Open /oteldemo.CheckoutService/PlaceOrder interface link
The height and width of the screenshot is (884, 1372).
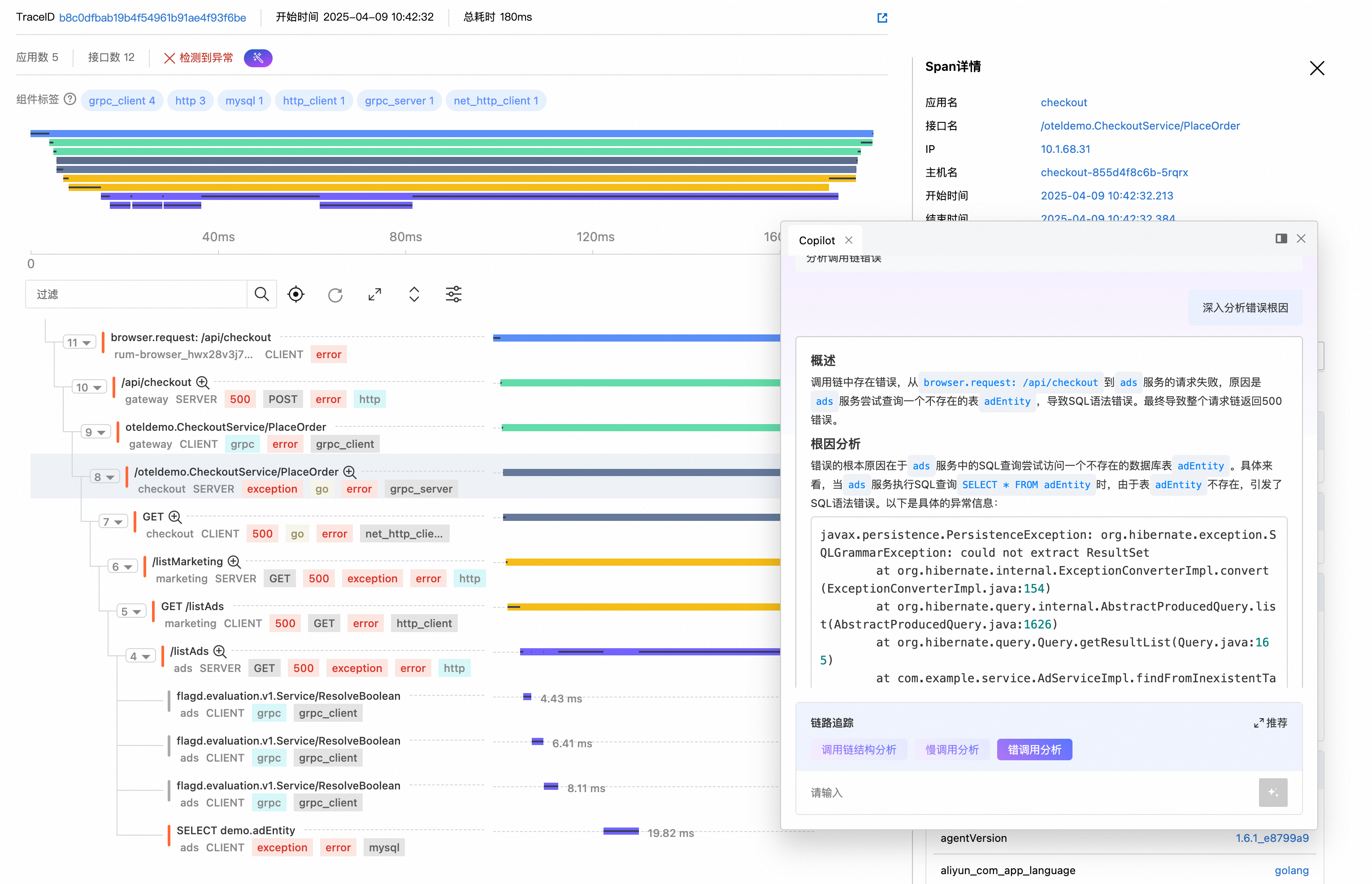[x=1139, y=126]
